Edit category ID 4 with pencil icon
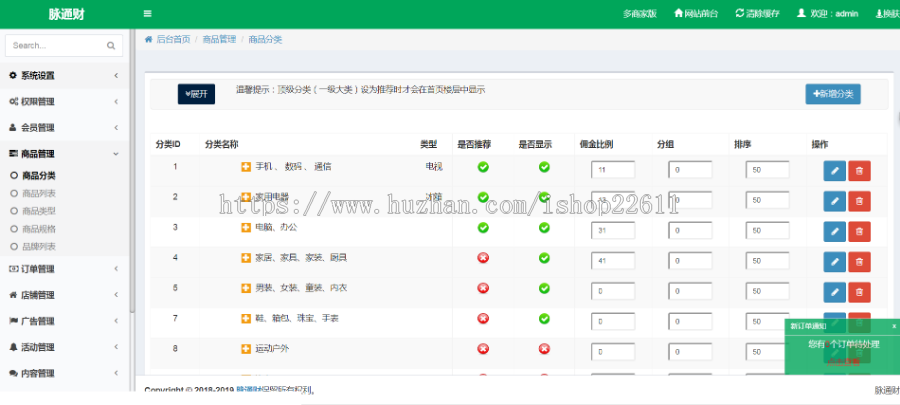This screenshot has height=405, width=900. pyautogui.click(x=835, y=262)
